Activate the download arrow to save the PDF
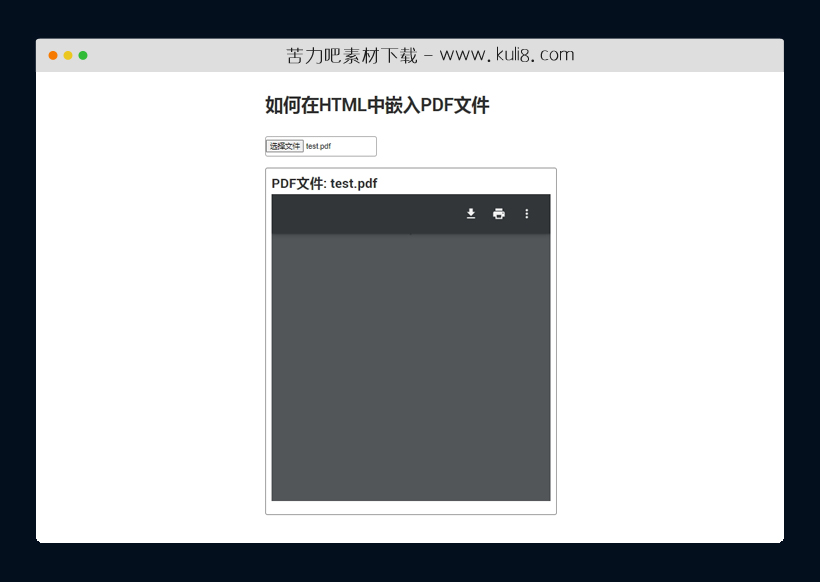Screen dimensions: 820x582 [x=470, y=213]
